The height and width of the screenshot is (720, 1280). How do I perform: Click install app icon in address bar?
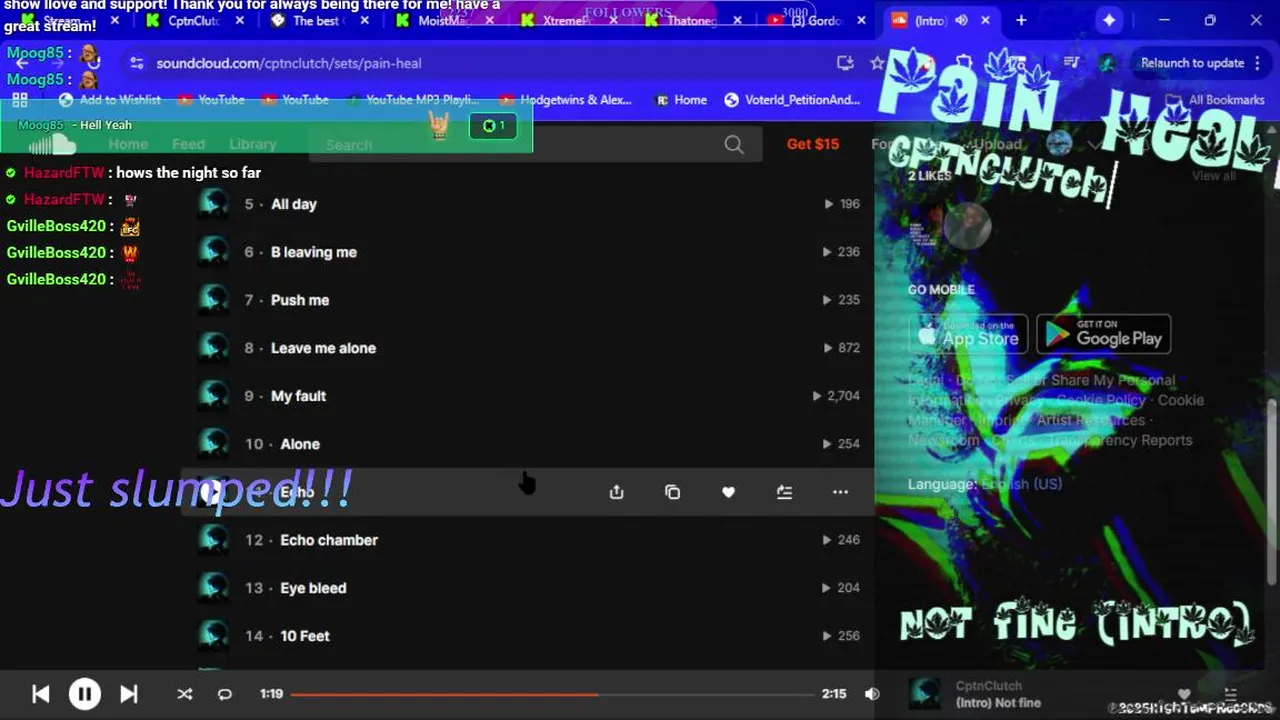tap(845, 63)
